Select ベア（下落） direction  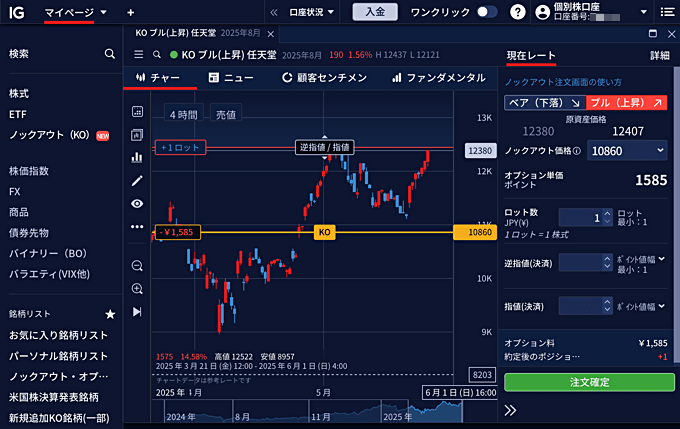tap(545, 103)
